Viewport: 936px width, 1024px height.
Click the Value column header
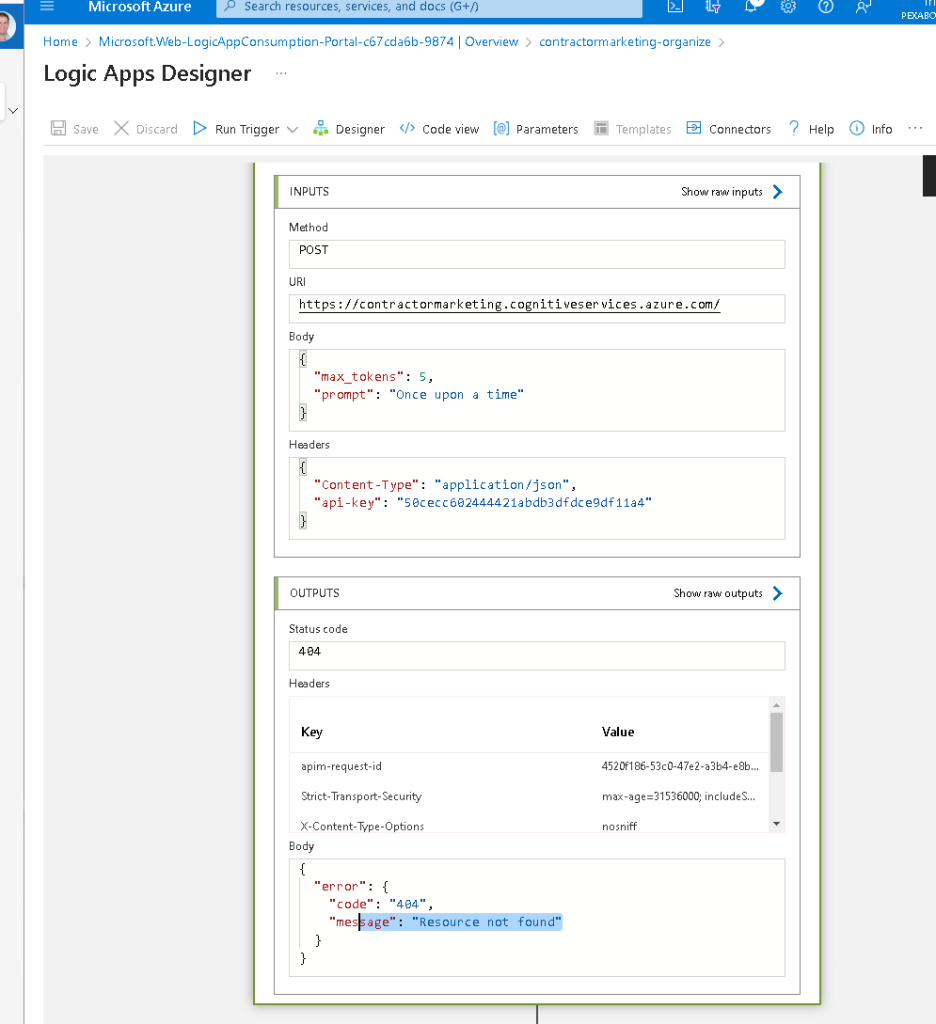tap(618, 732)
